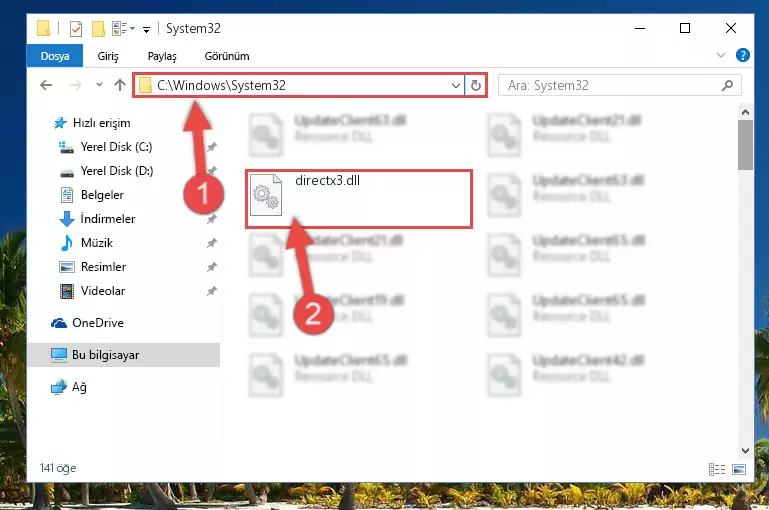
Task: Minimize the System32 window
Action: point(640,28)
